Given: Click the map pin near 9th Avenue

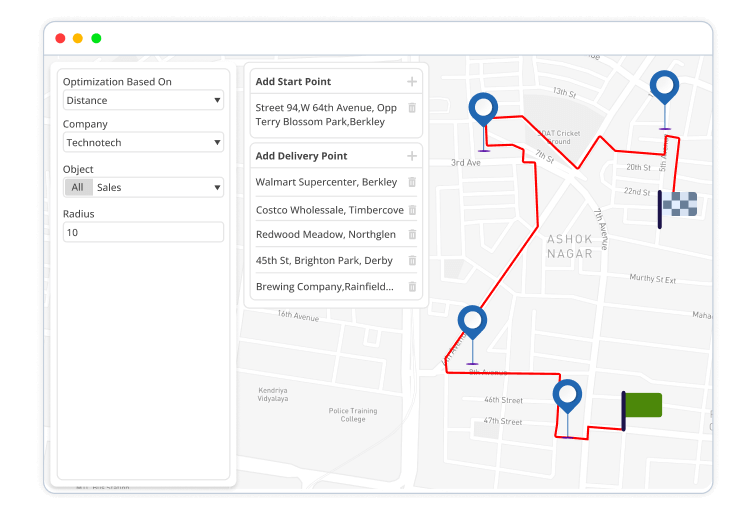Looking at the screenshot, I should pos(472,323).
